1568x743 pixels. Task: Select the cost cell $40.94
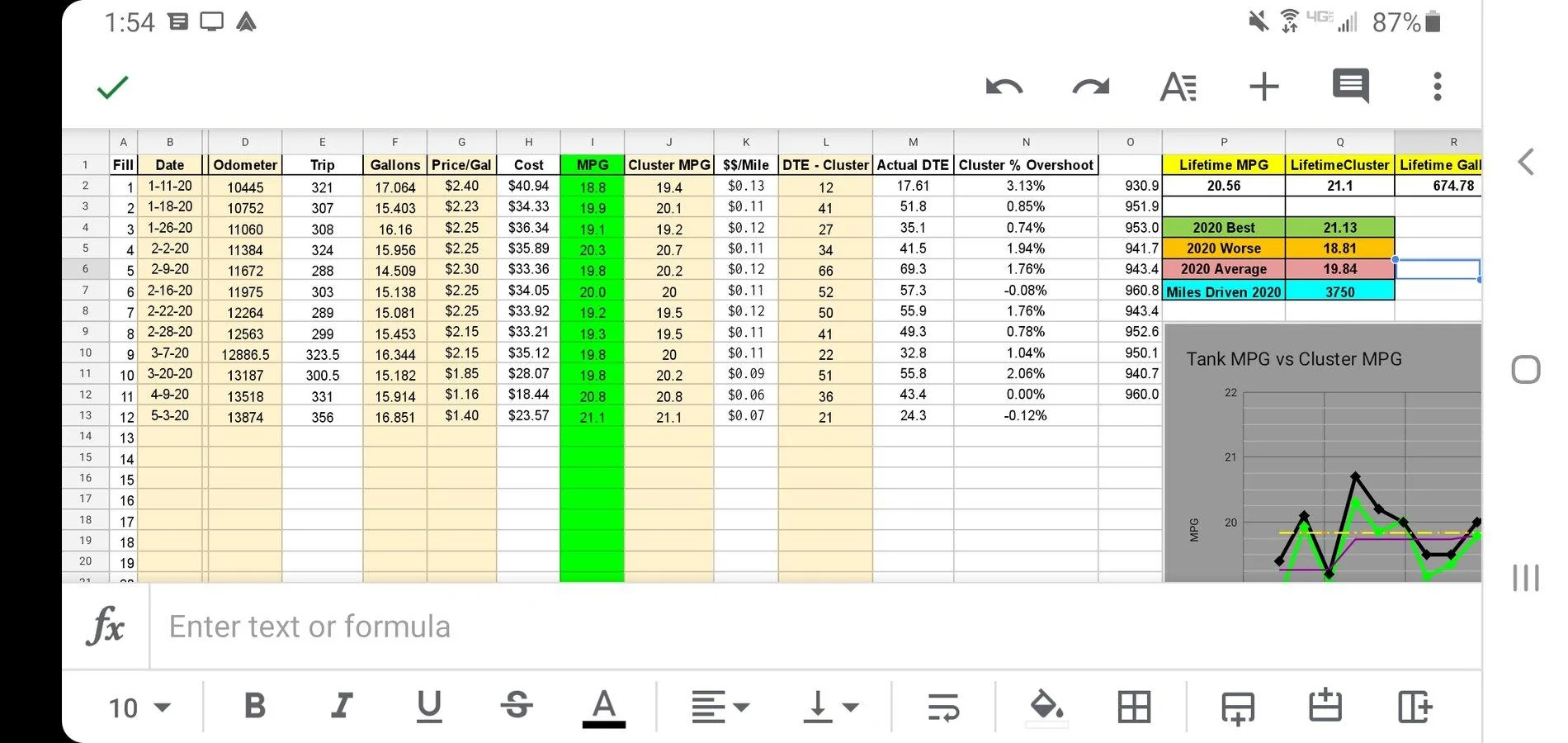(529, 187)
